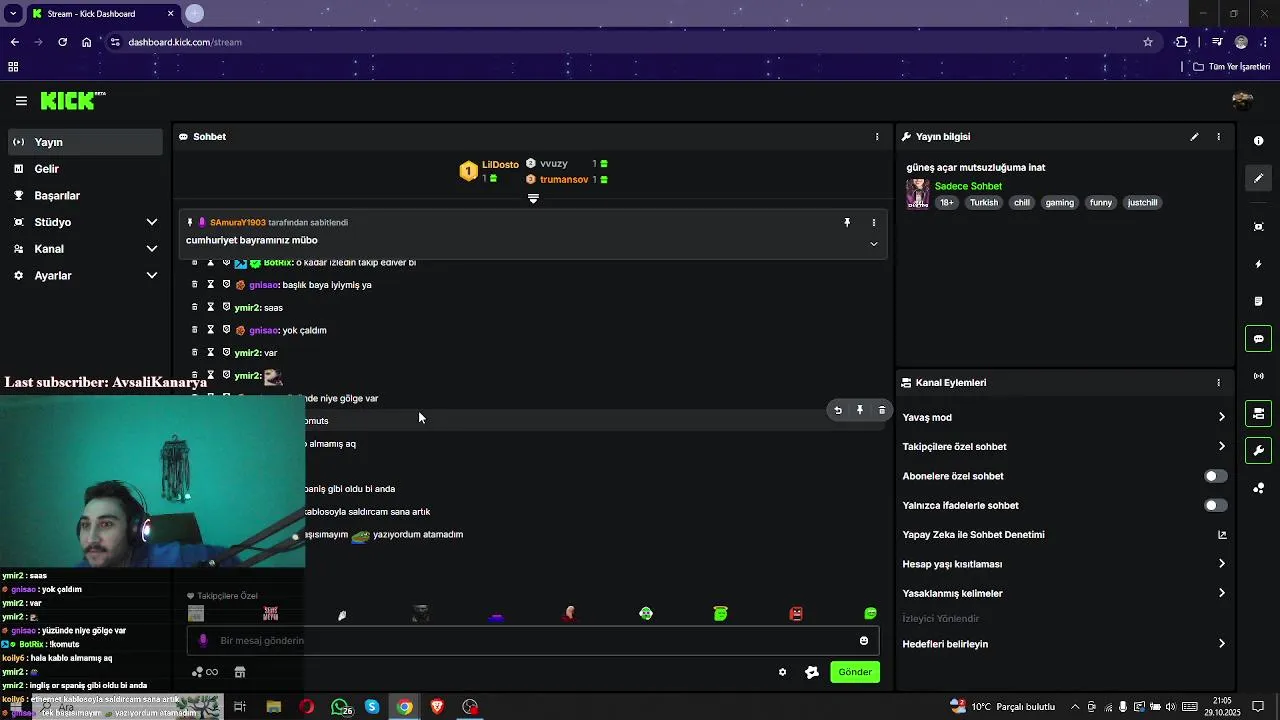1280x720 pixels.
Task: Open WhatsApp from the taskbar
Action: [x=341, y=707]
